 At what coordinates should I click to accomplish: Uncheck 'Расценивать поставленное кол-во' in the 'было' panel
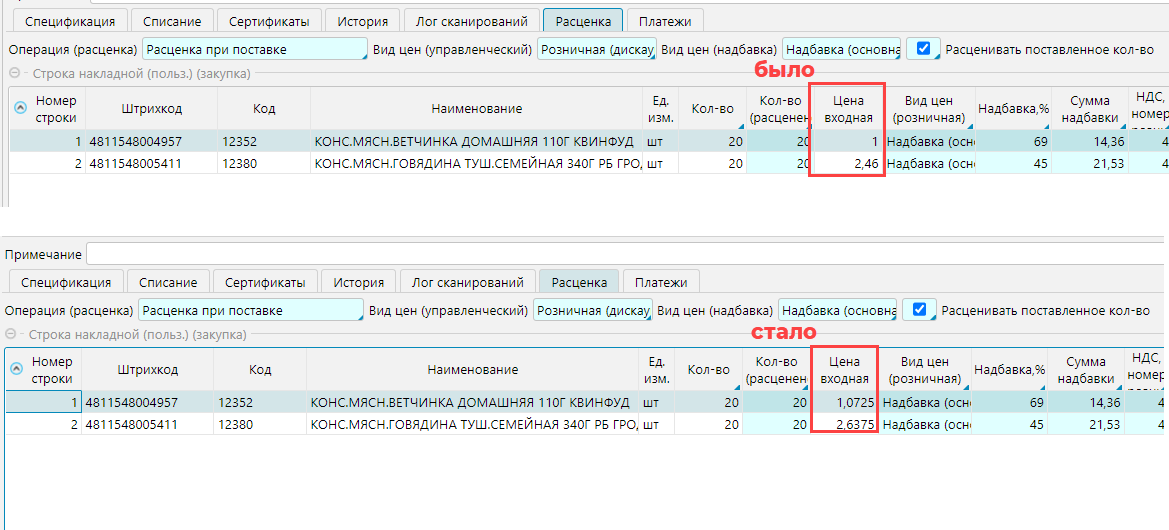pyautogui.click(x=923, y=48)
